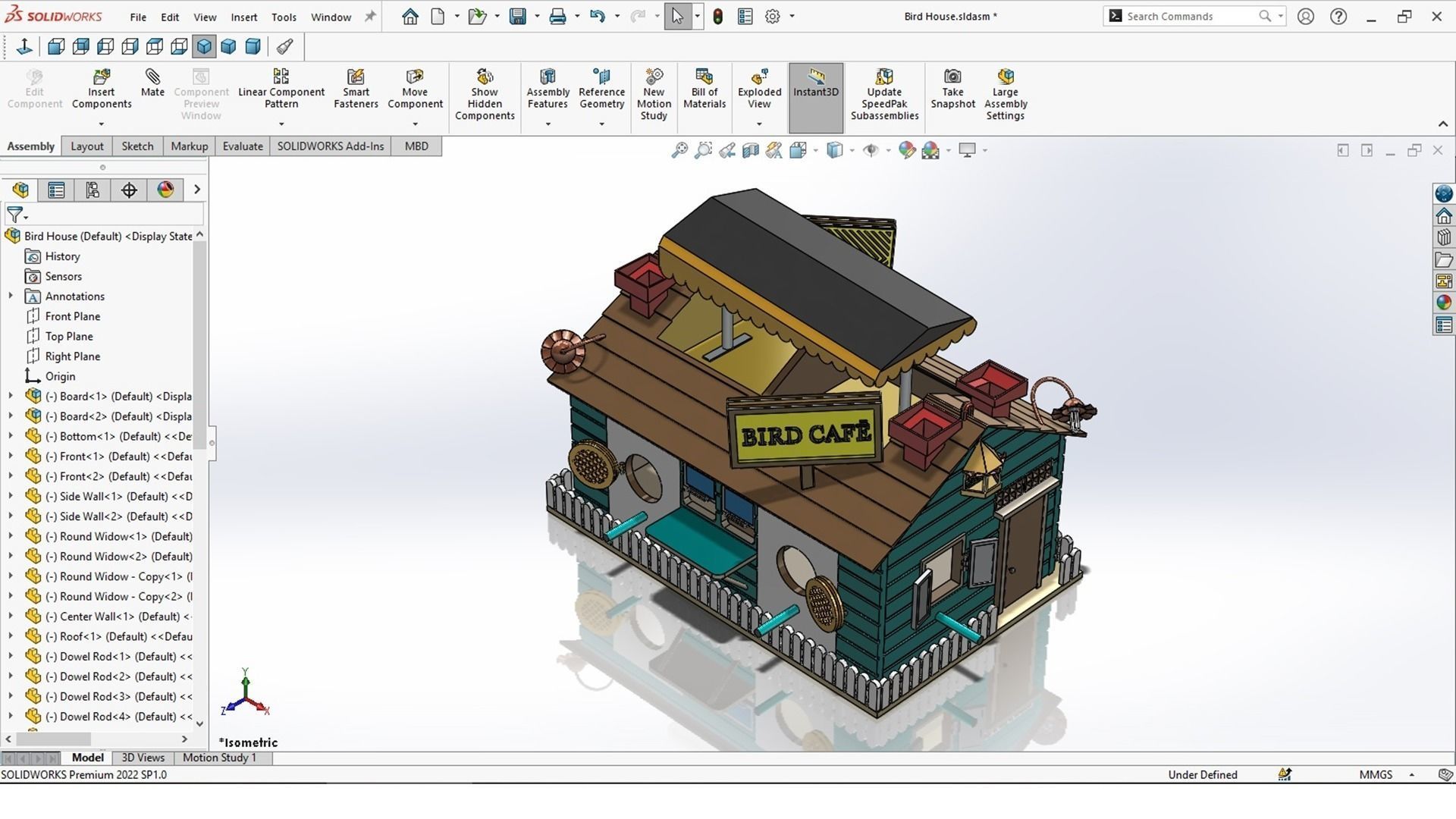Open Apply Scene icon
This screenshot has height=819, width=1456.
(x=930, y=150)
